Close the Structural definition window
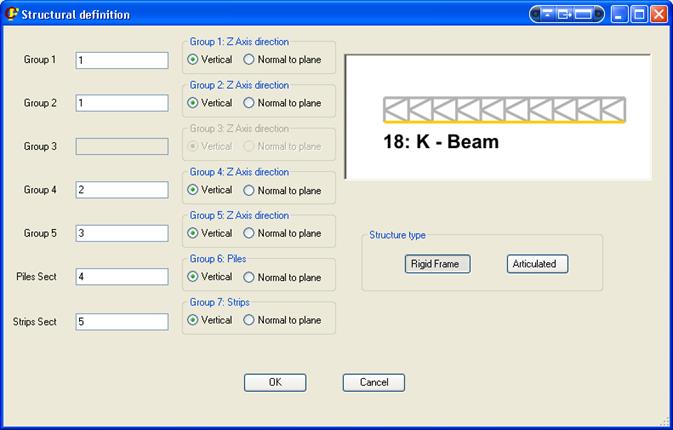The height and width of the screenshot is (430, 673). 658,14
